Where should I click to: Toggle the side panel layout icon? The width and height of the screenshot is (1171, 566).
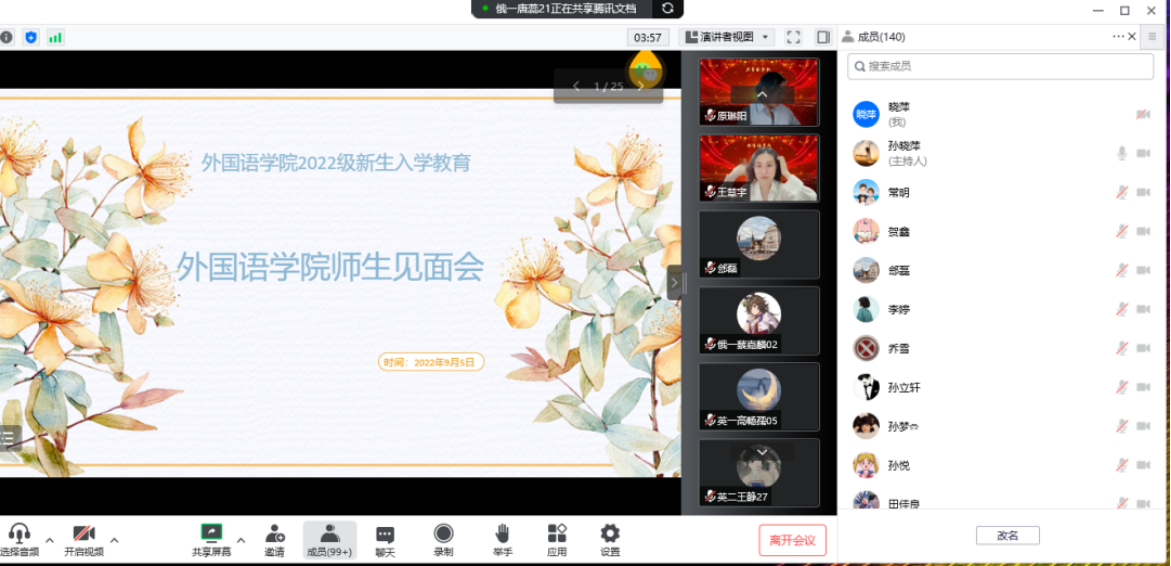point(823,37)
